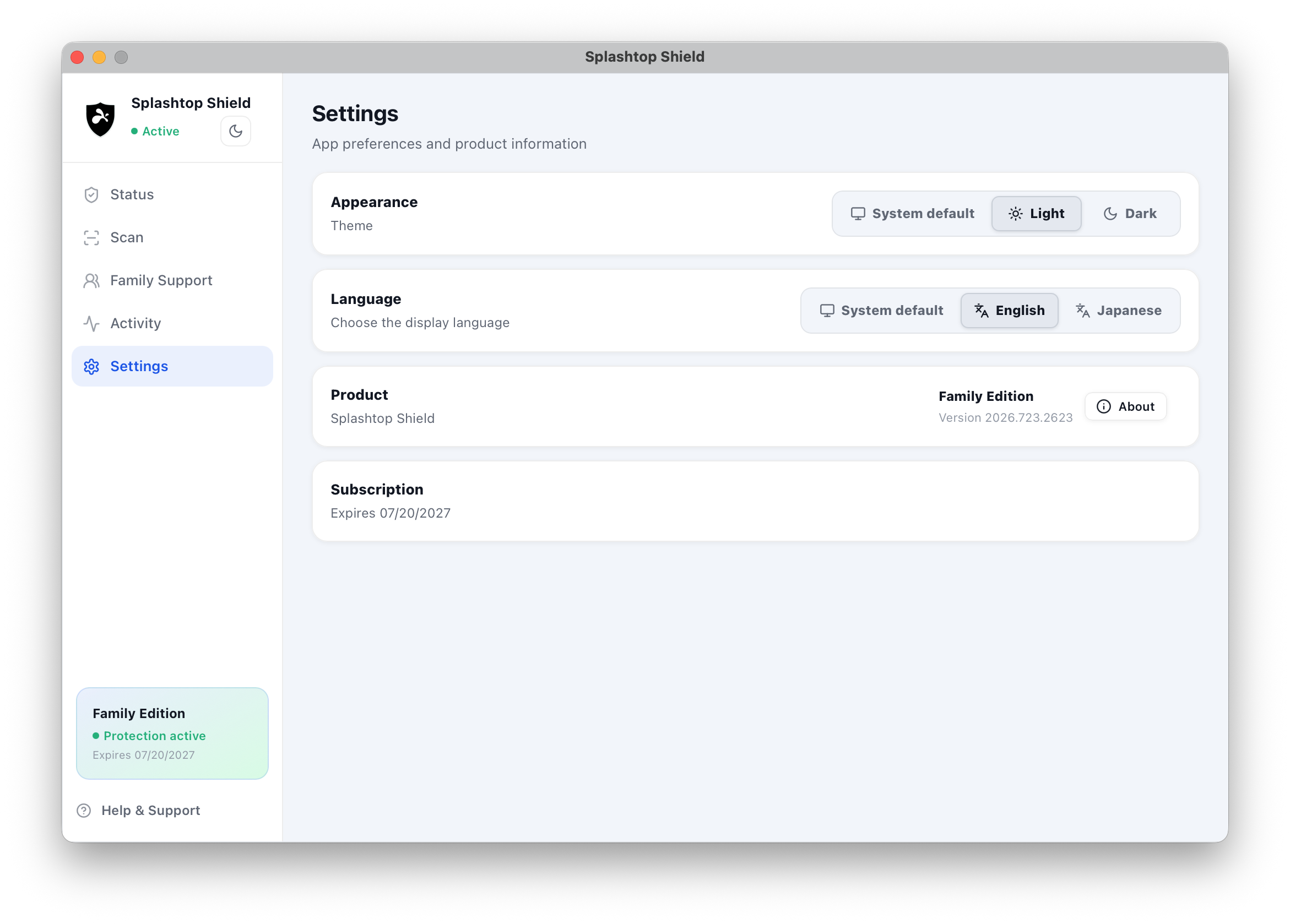
Task: Click the Protection active label
Action: click(x=154, y=736)
